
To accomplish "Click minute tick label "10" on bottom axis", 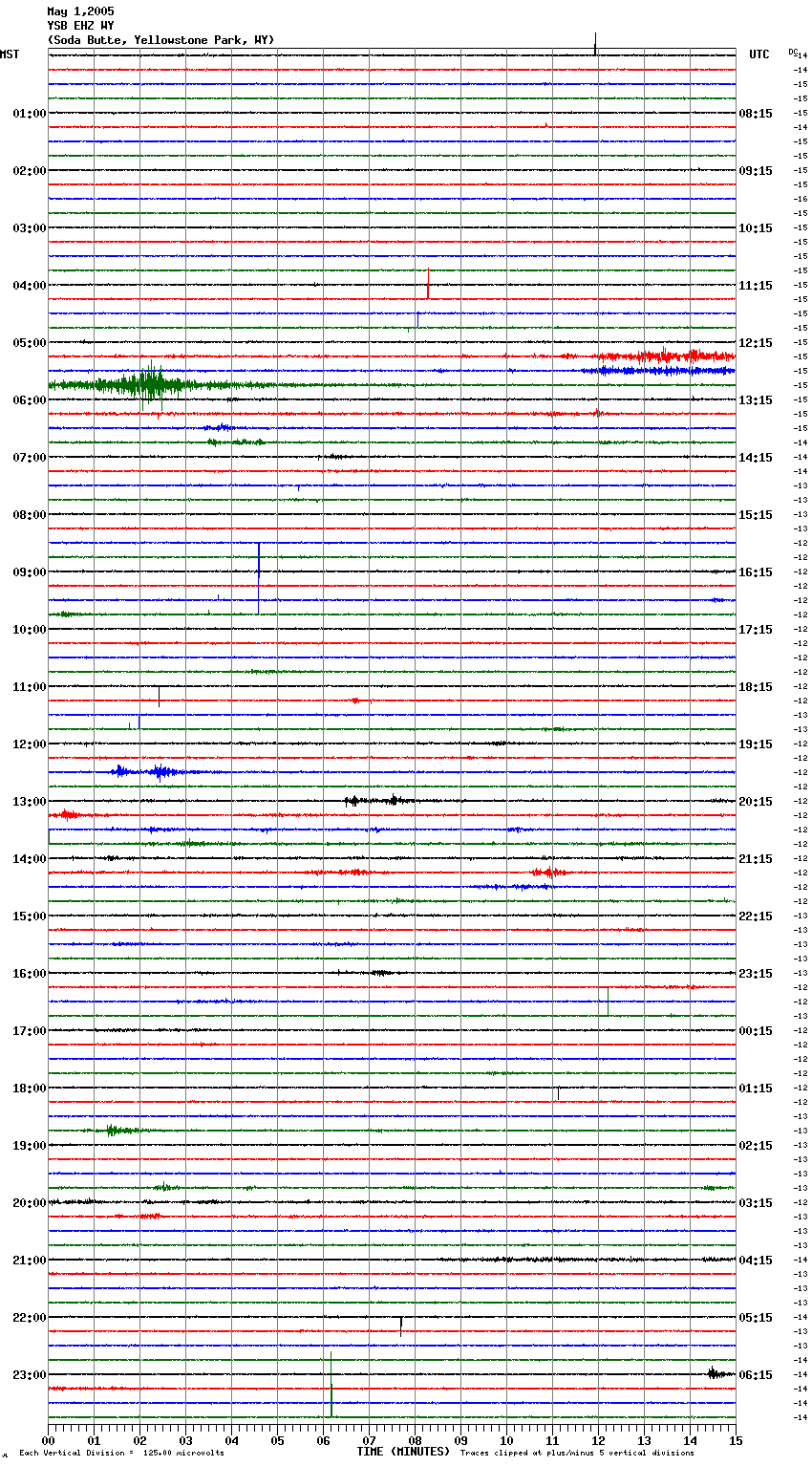I will pyautogui.click(x=506, y=1440).
